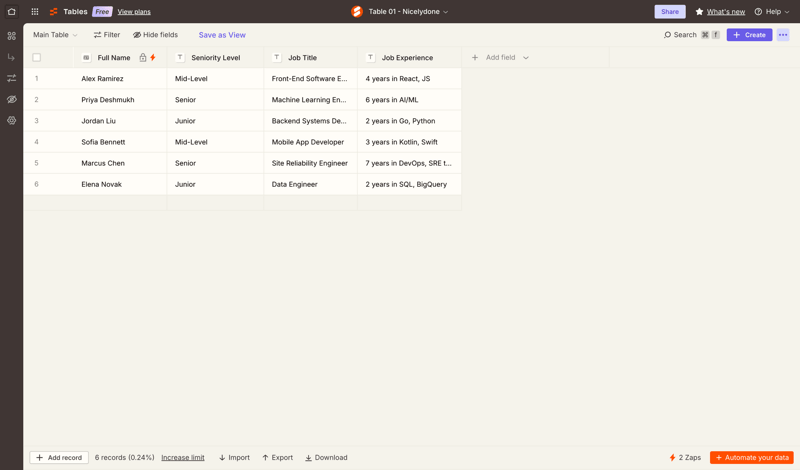
Task: Click Export at the bottom bar
Action: 278,457
